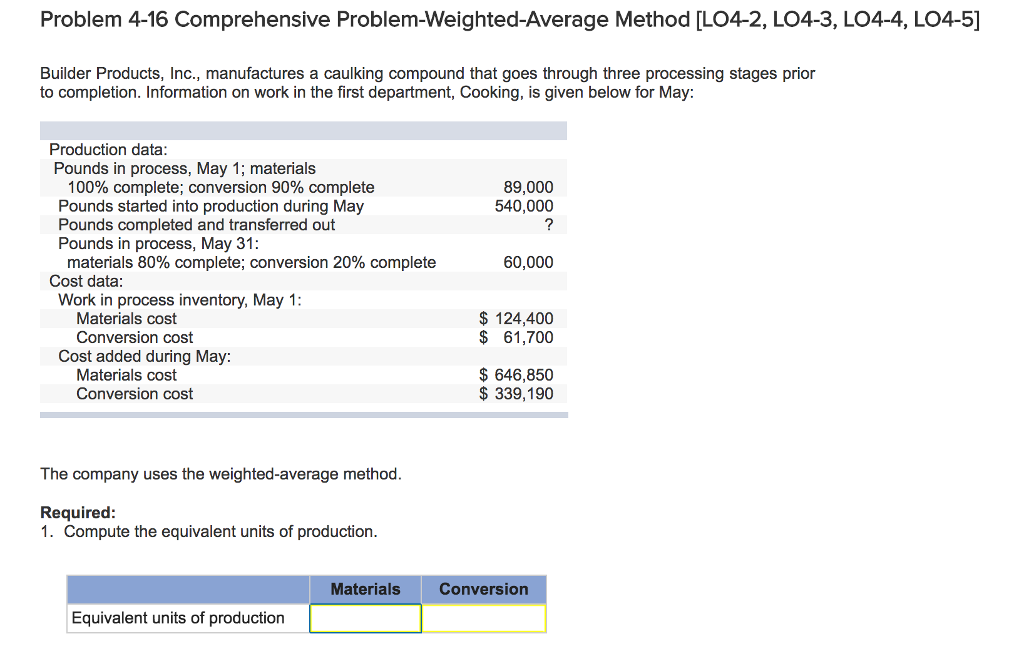Click the $61,700 conversion cost value
This screenshot has height=671, width=1024.
click(520, 337)
